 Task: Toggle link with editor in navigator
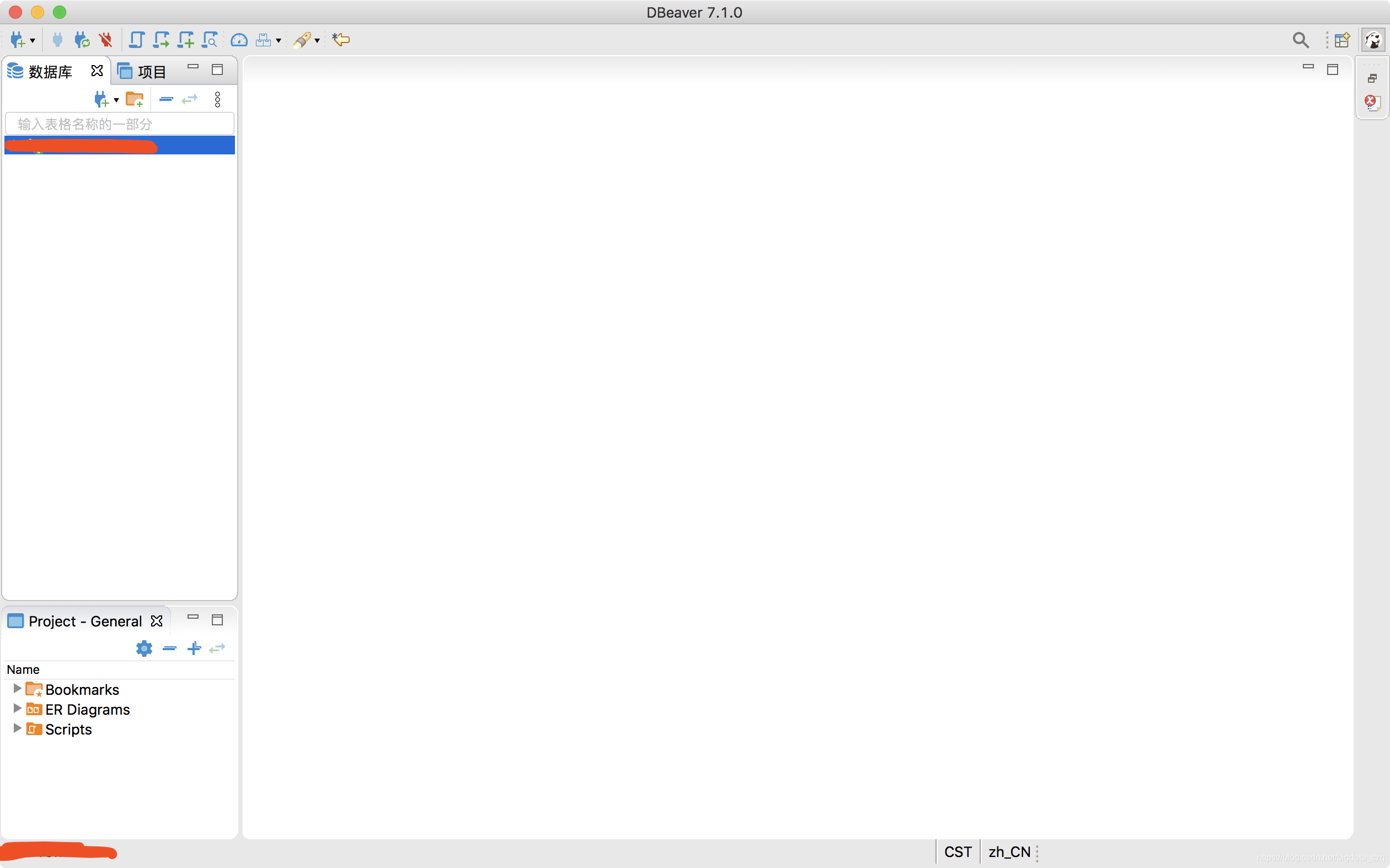coord(189,99)
